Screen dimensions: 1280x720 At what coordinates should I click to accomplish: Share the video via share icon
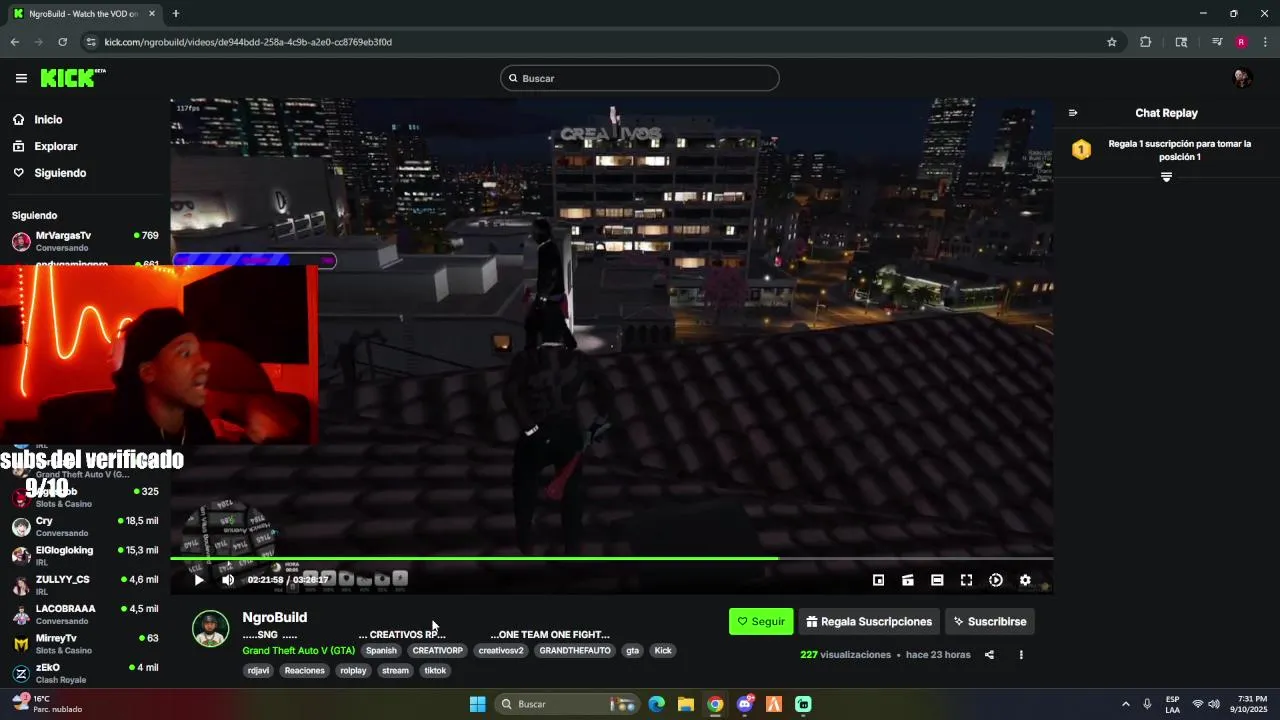click(989, 655)
